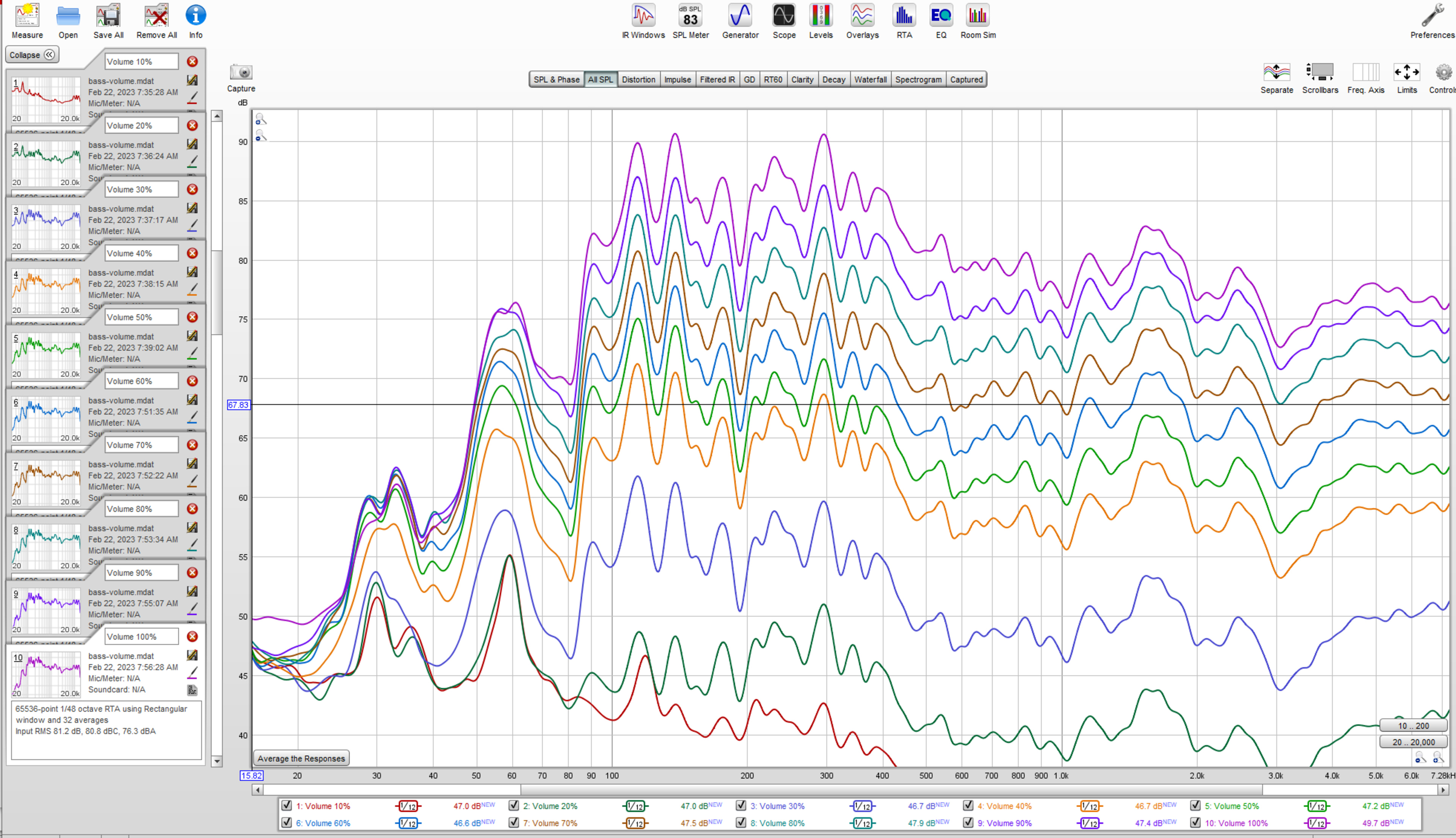This screenshot has height=838, width=1456.
Task: Switch to the Distortion tab
Action: (x=638, y=79)
